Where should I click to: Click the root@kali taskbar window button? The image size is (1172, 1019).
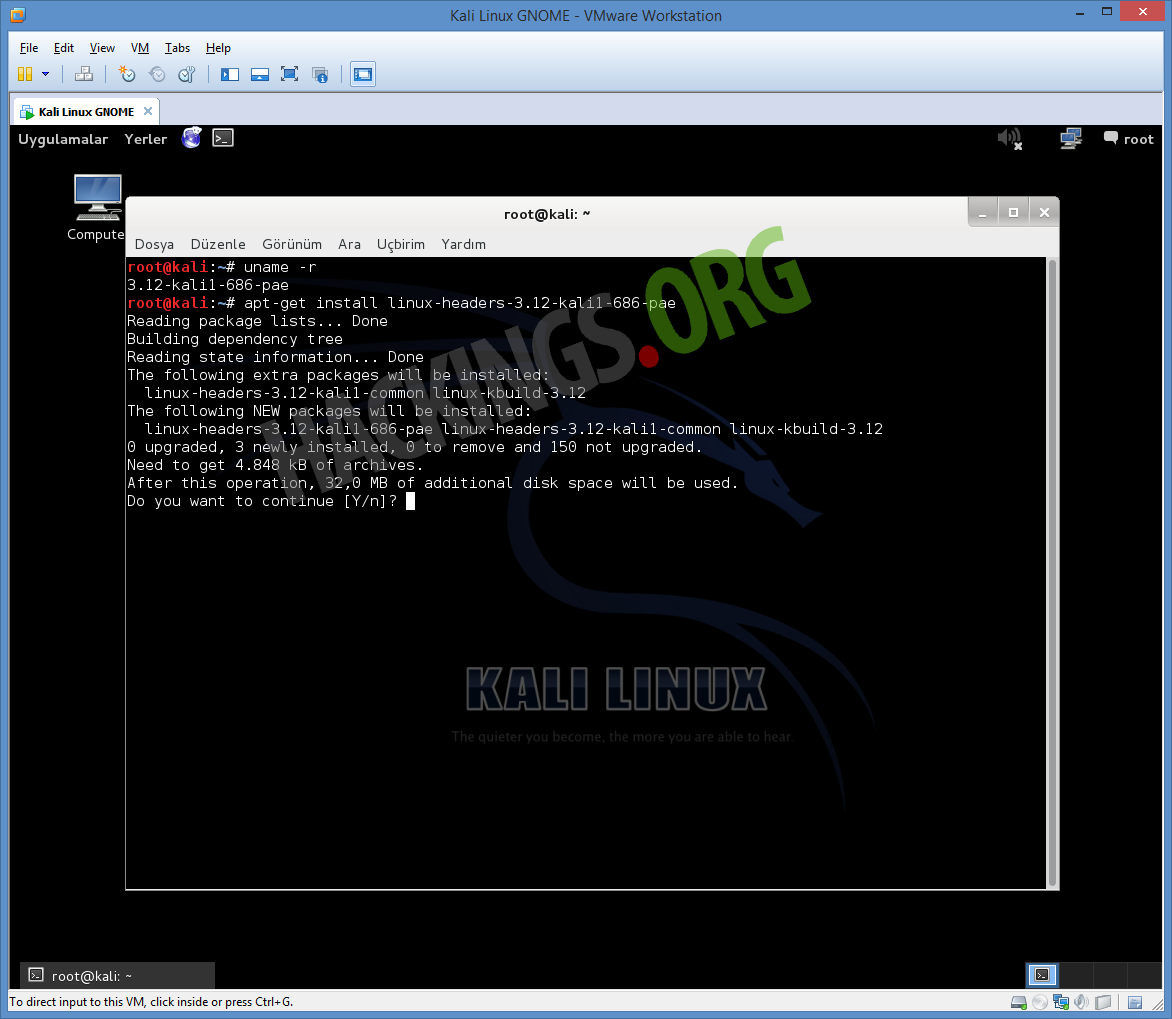pyautogui.click(x=117, y=976)
